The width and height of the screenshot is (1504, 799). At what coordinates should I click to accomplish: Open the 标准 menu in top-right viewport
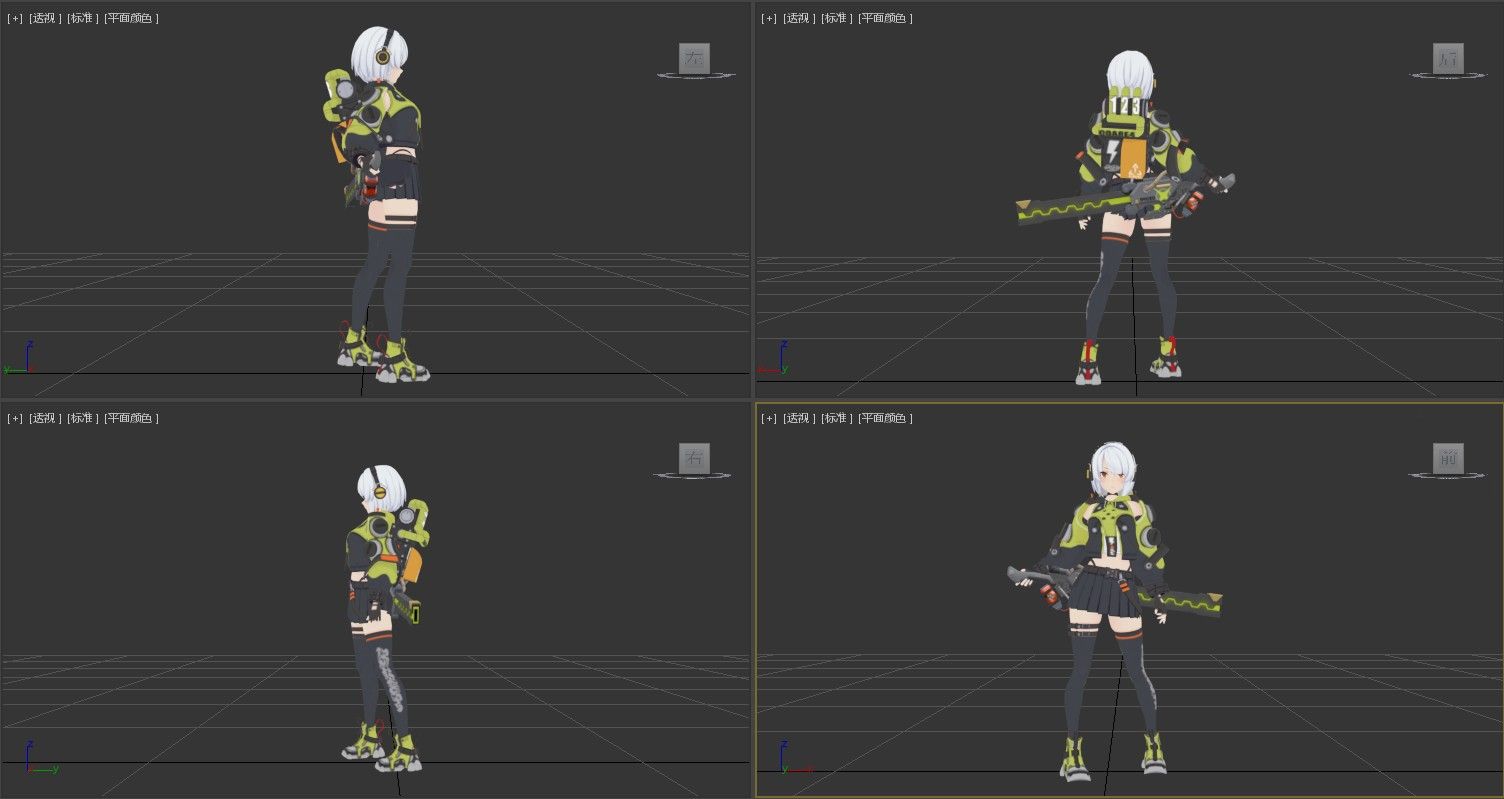click(x=837, y=18)
